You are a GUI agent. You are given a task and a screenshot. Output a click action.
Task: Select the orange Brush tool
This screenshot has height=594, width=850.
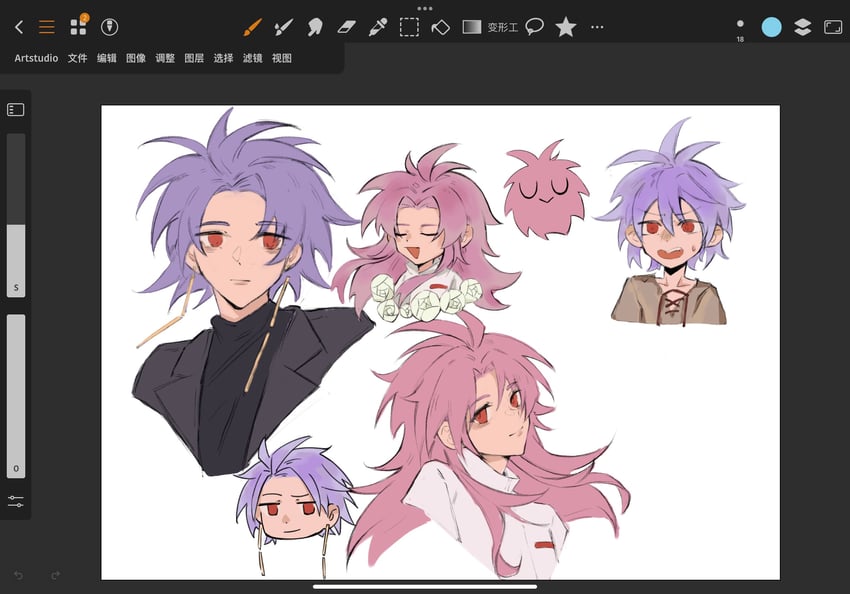(253, 27)
